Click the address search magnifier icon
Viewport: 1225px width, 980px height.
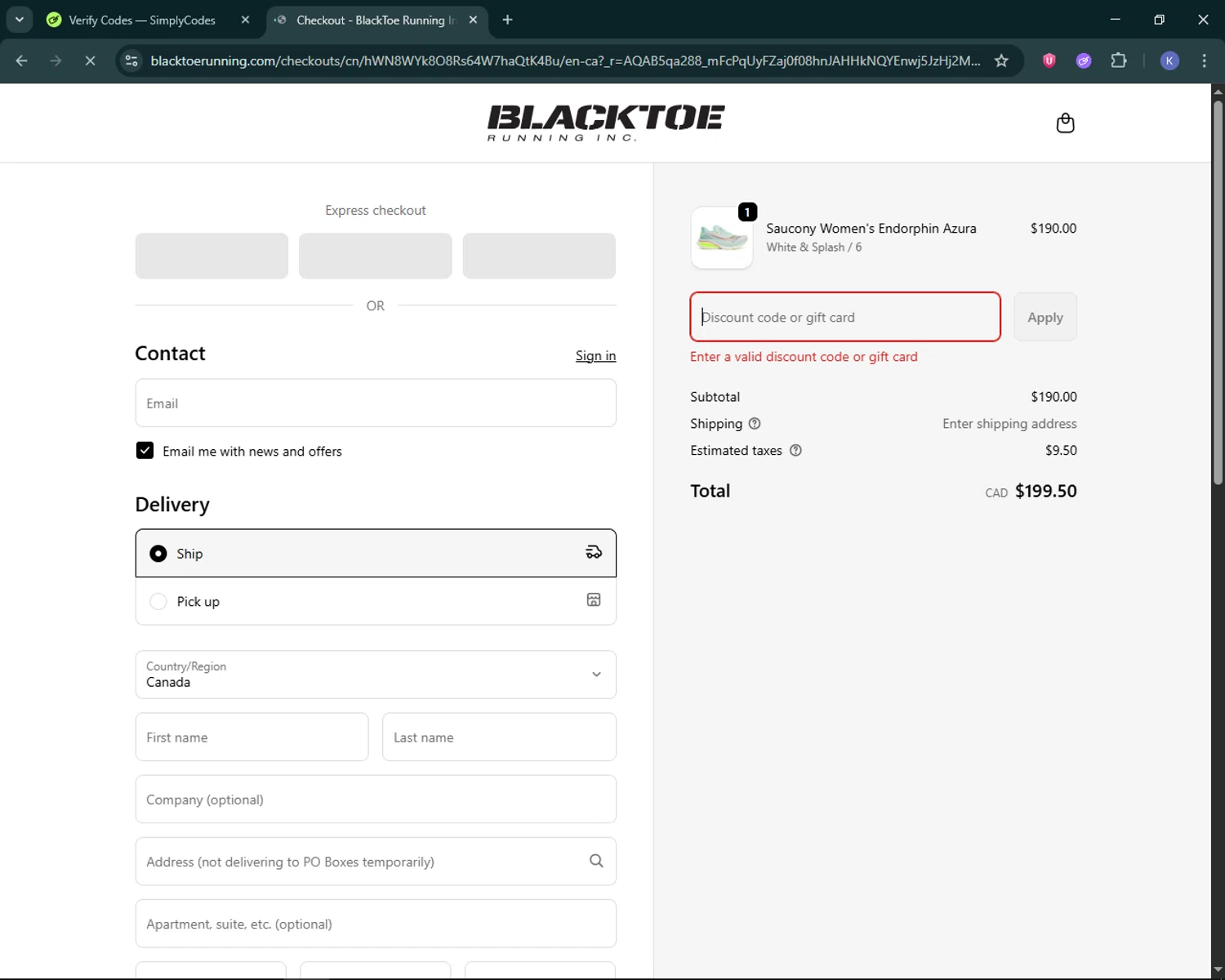tap(596, 861)
